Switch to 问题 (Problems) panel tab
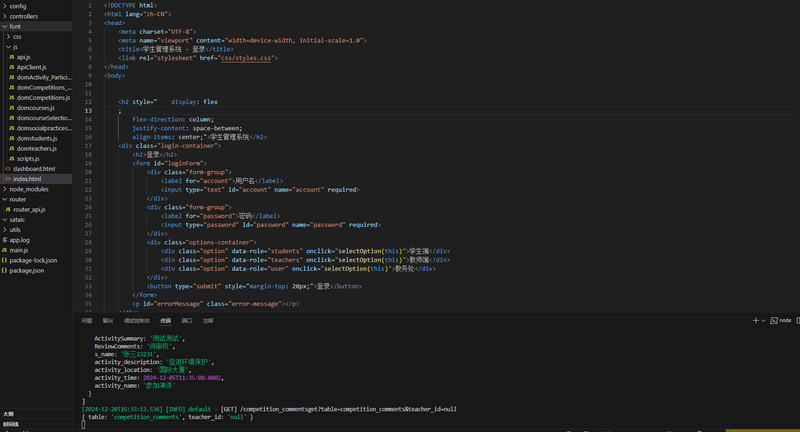Viewport: 800px width, 432px height. (x=87, y=321)
